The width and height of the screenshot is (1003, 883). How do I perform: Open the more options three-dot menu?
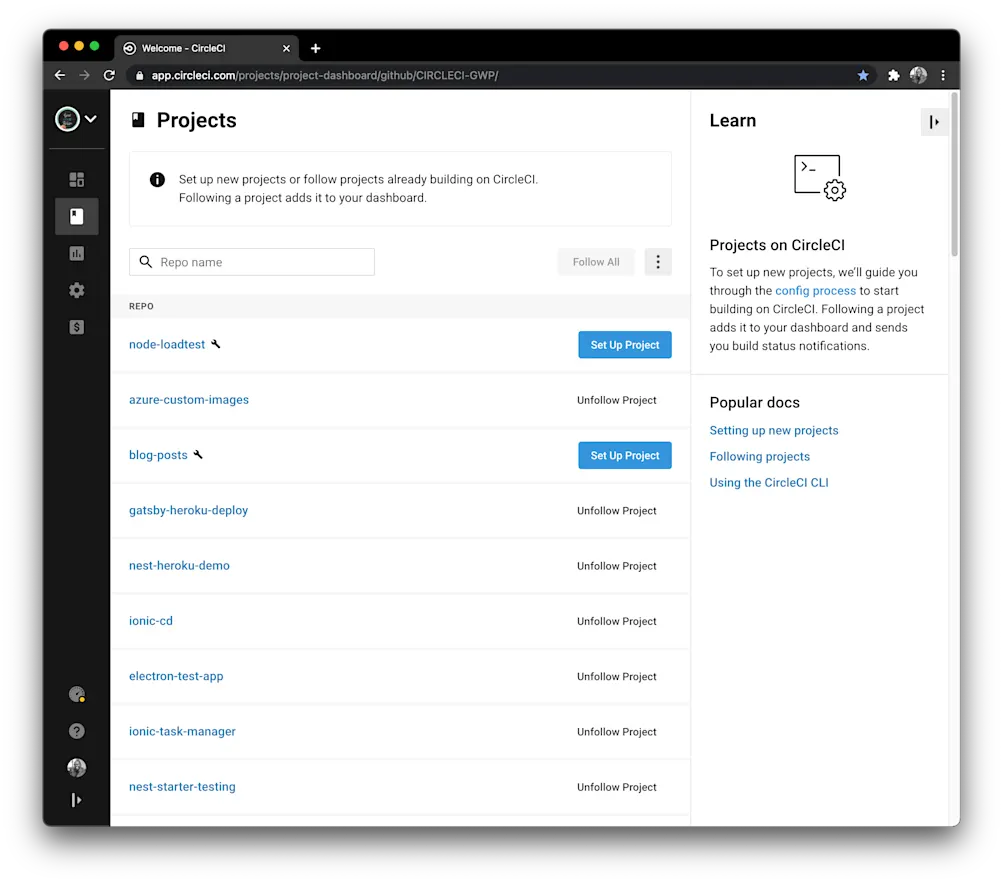coord(658,261)
